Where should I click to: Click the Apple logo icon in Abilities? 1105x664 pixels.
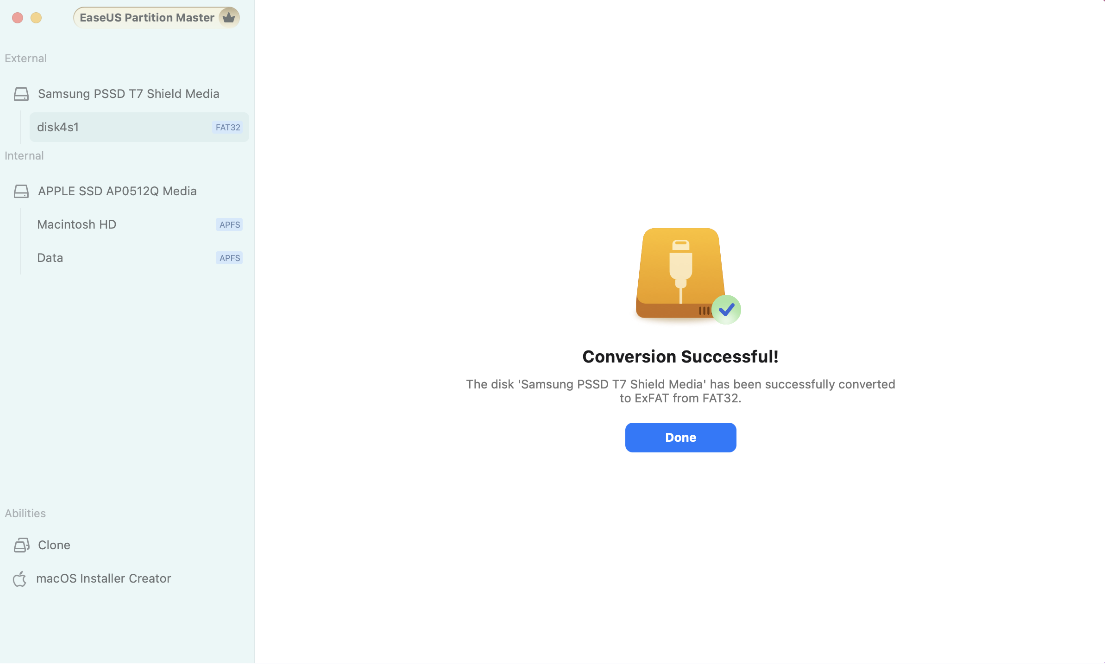20,579
